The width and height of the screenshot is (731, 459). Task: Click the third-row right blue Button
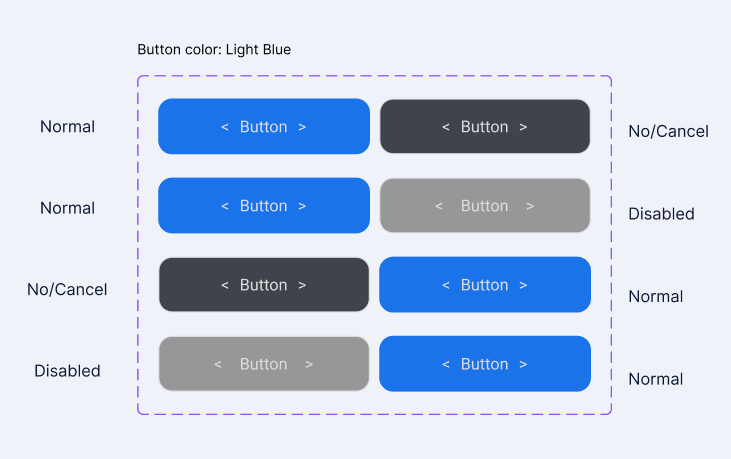click(485, 285)
